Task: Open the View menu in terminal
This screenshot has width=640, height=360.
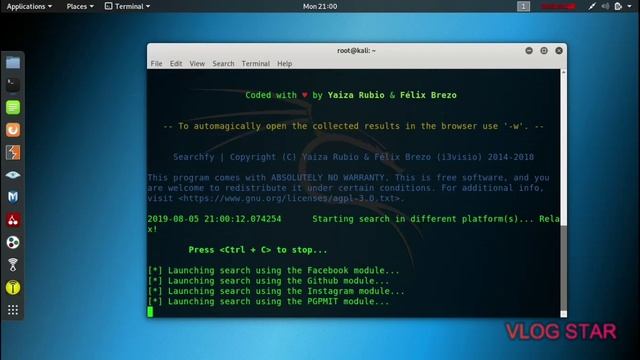Action: tap(197, 64)
